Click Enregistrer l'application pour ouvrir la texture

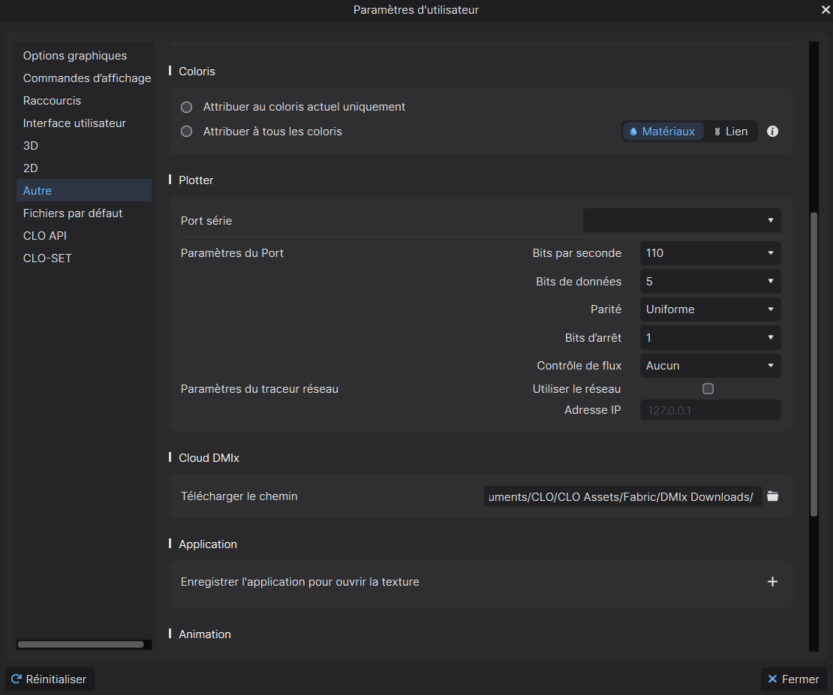point(300,582)
